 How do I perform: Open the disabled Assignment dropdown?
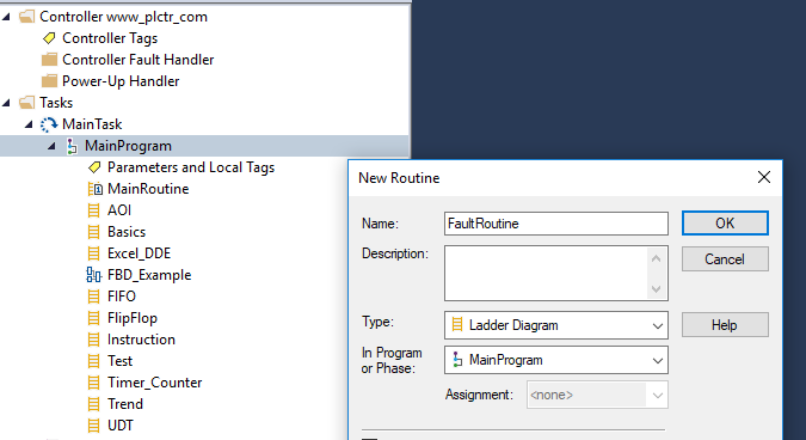(597, 395)
